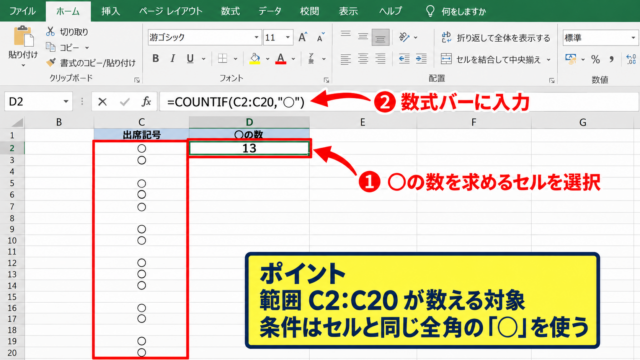Click the Decrease Indent icon
This screenshot has width=640, height=360.
pos(404,59)
